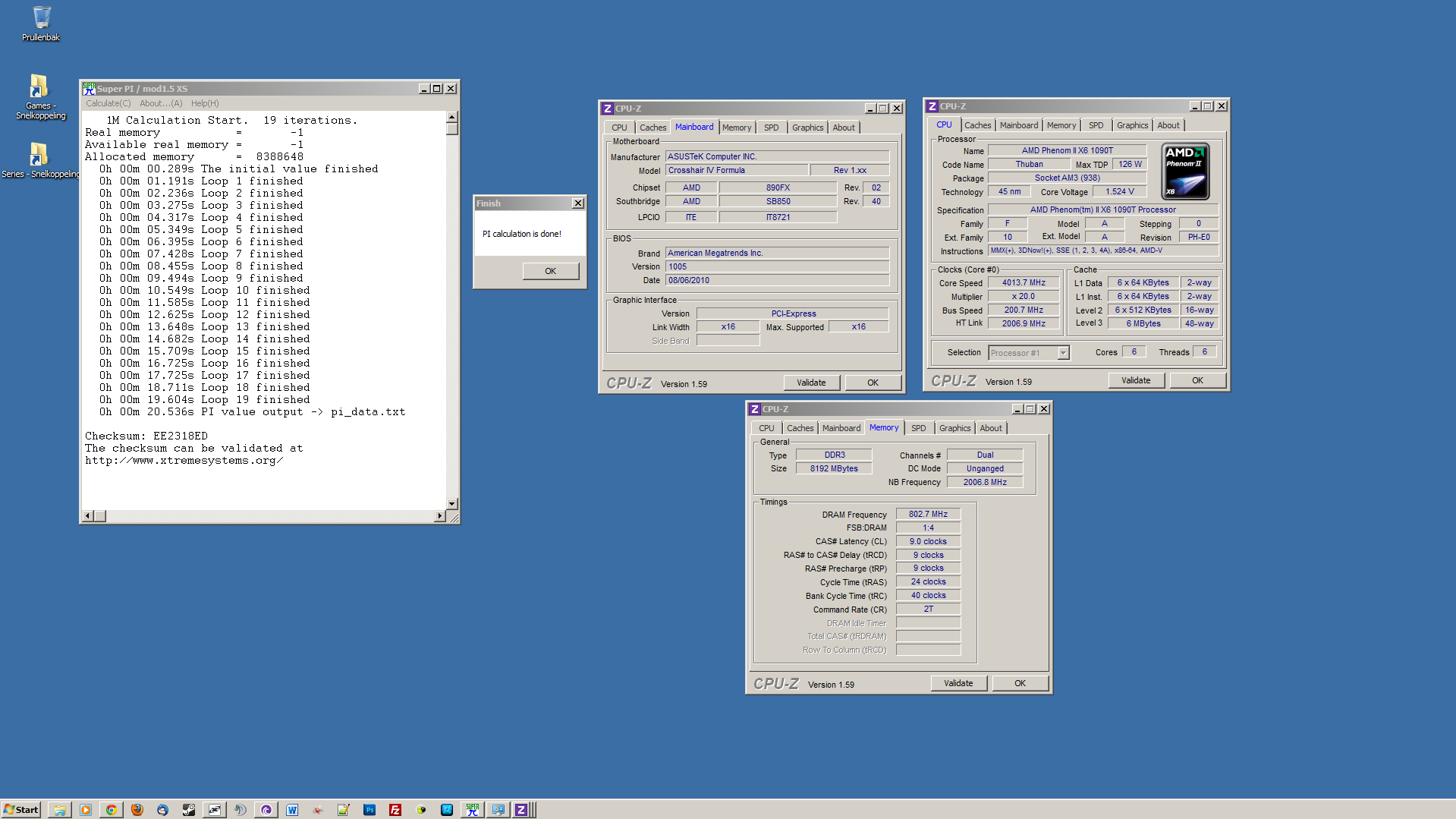Open BitTorrent purple swirl taskbar icon
The height and width of the screenshot is (819, 1456).
(266, 810)
